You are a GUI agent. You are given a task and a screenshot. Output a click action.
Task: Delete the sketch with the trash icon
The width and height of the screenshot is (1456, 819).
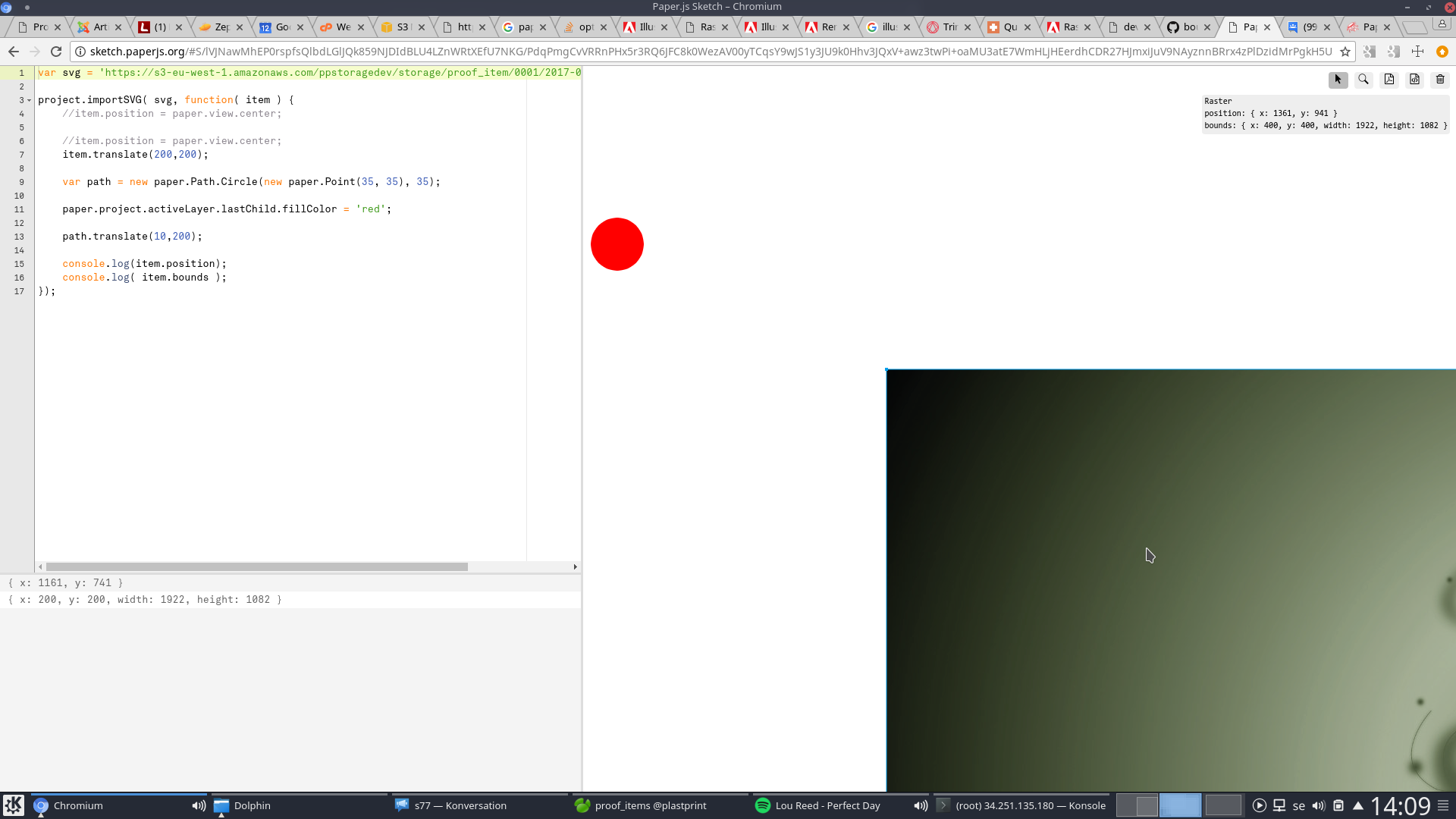tap(1439, 80)
